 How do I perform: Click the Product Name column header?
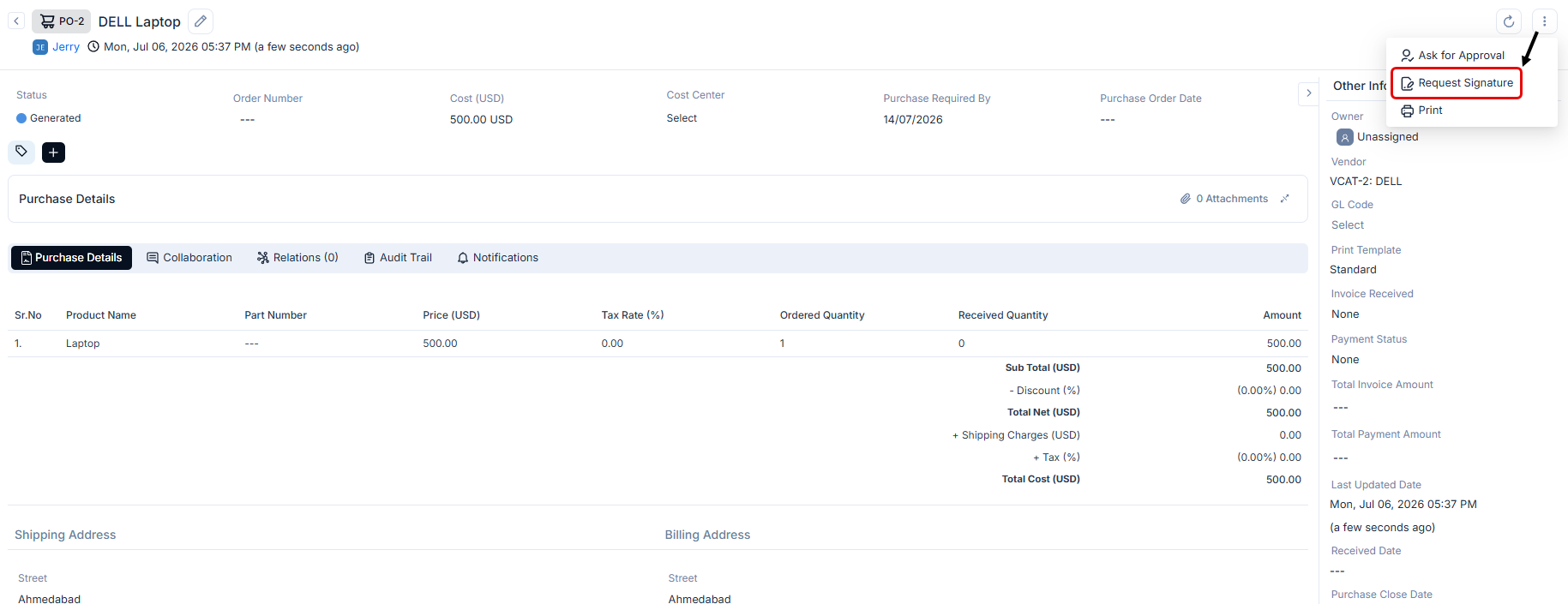[101, 315]
